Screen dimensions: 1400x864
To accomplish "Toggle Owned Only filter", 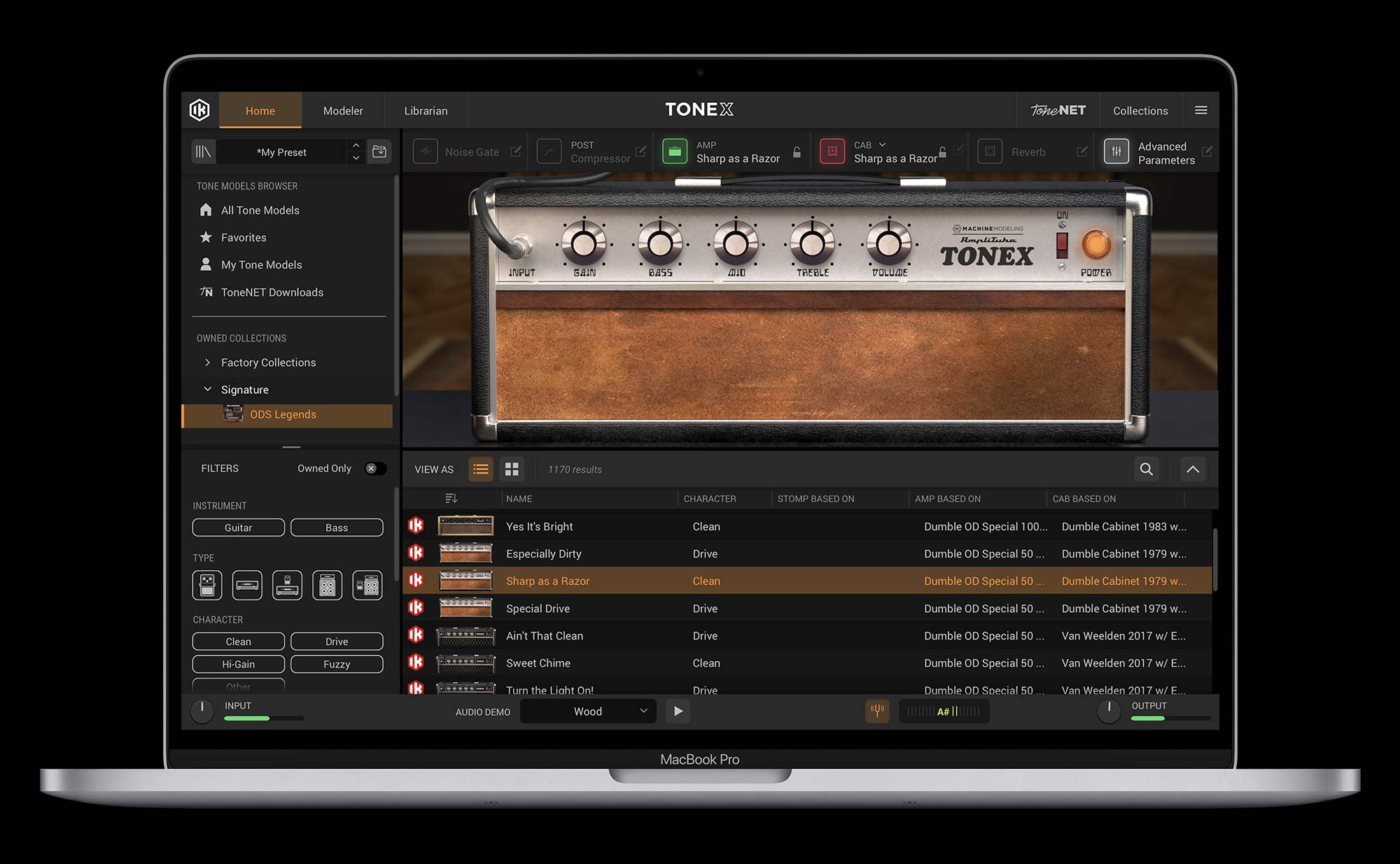I will [375, 469].
